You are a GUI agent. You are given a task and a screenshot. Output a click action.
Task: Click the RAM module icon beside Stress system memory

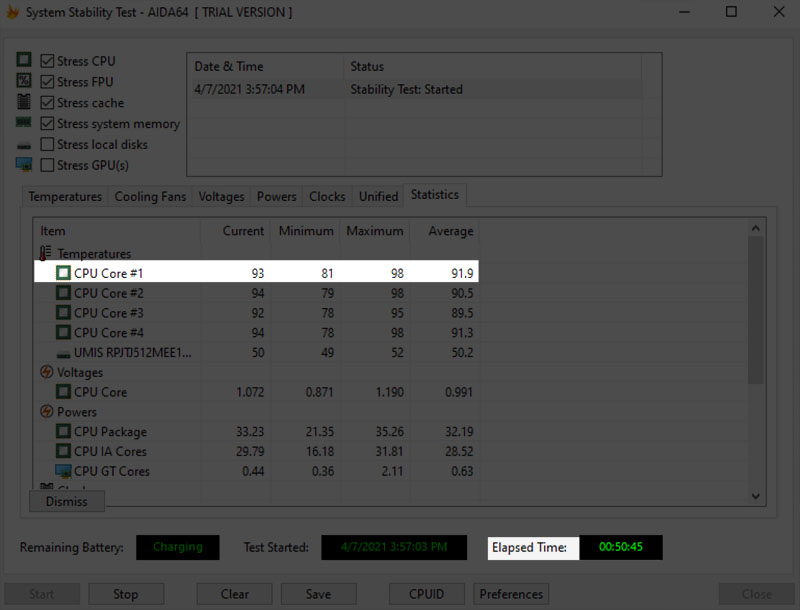point(23,122)
